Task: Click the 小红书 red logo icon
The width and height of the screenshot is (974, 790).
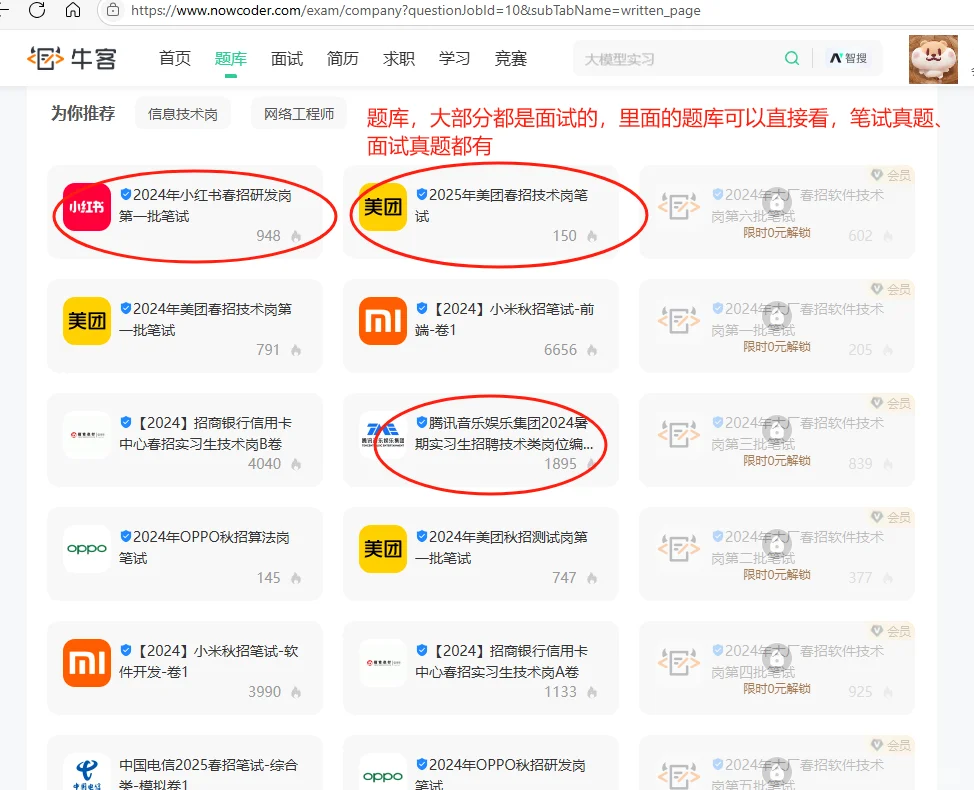Action: click(x=87, y=207)
